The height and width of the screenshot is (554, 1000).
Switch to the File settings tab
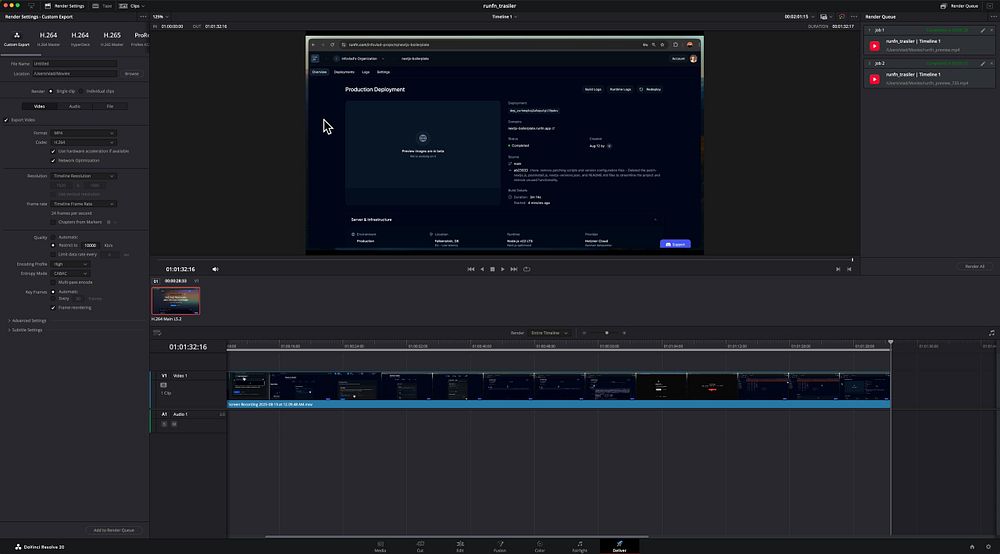click(110, 106)
